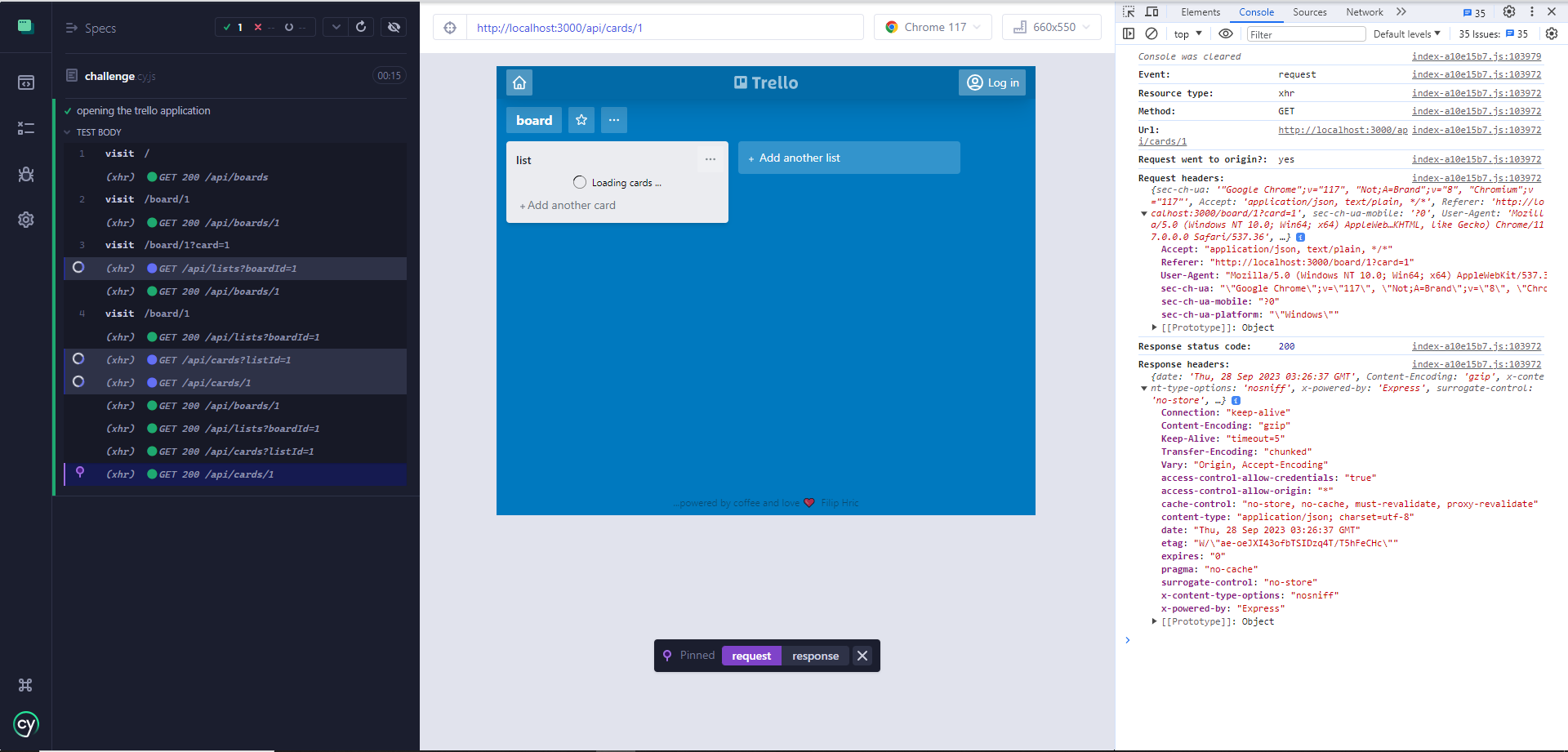This screenshot has height=752, width=1568.
Task: Click the rerun all tests icon
Action: coord(361,27)
